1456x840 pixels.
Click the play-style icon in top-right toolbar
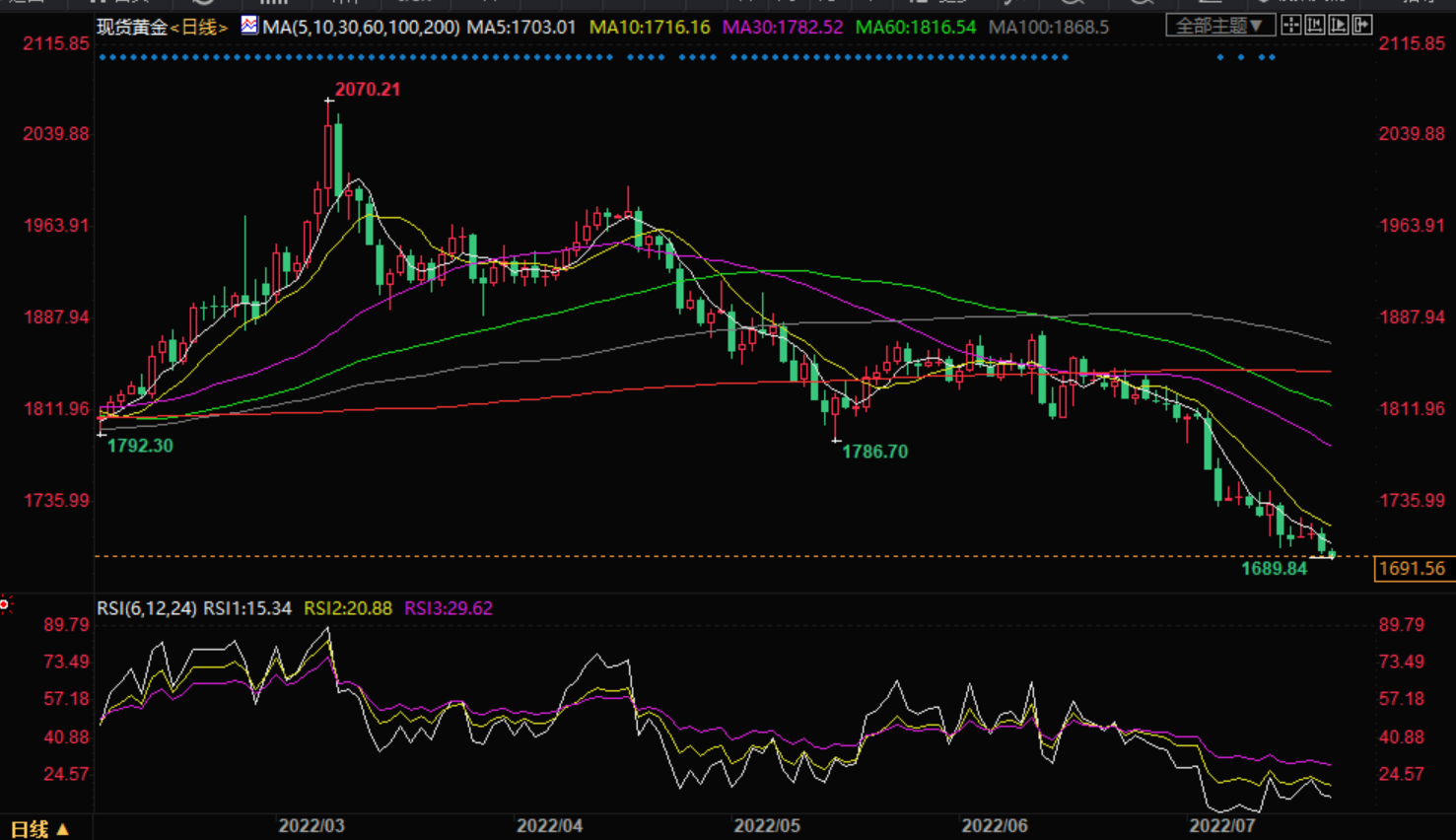(x=1338, y=26)
